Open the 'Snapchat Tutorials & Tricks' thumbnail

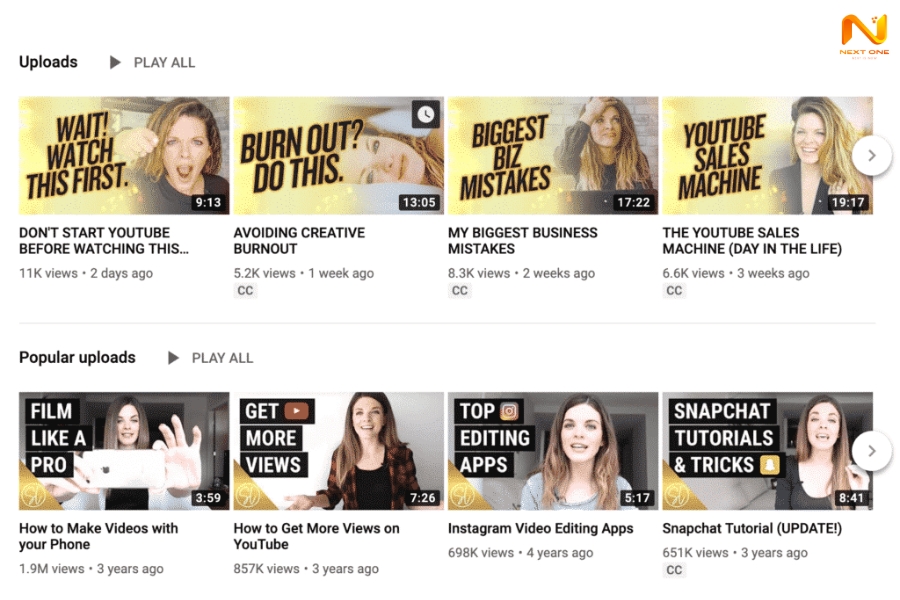767,451
